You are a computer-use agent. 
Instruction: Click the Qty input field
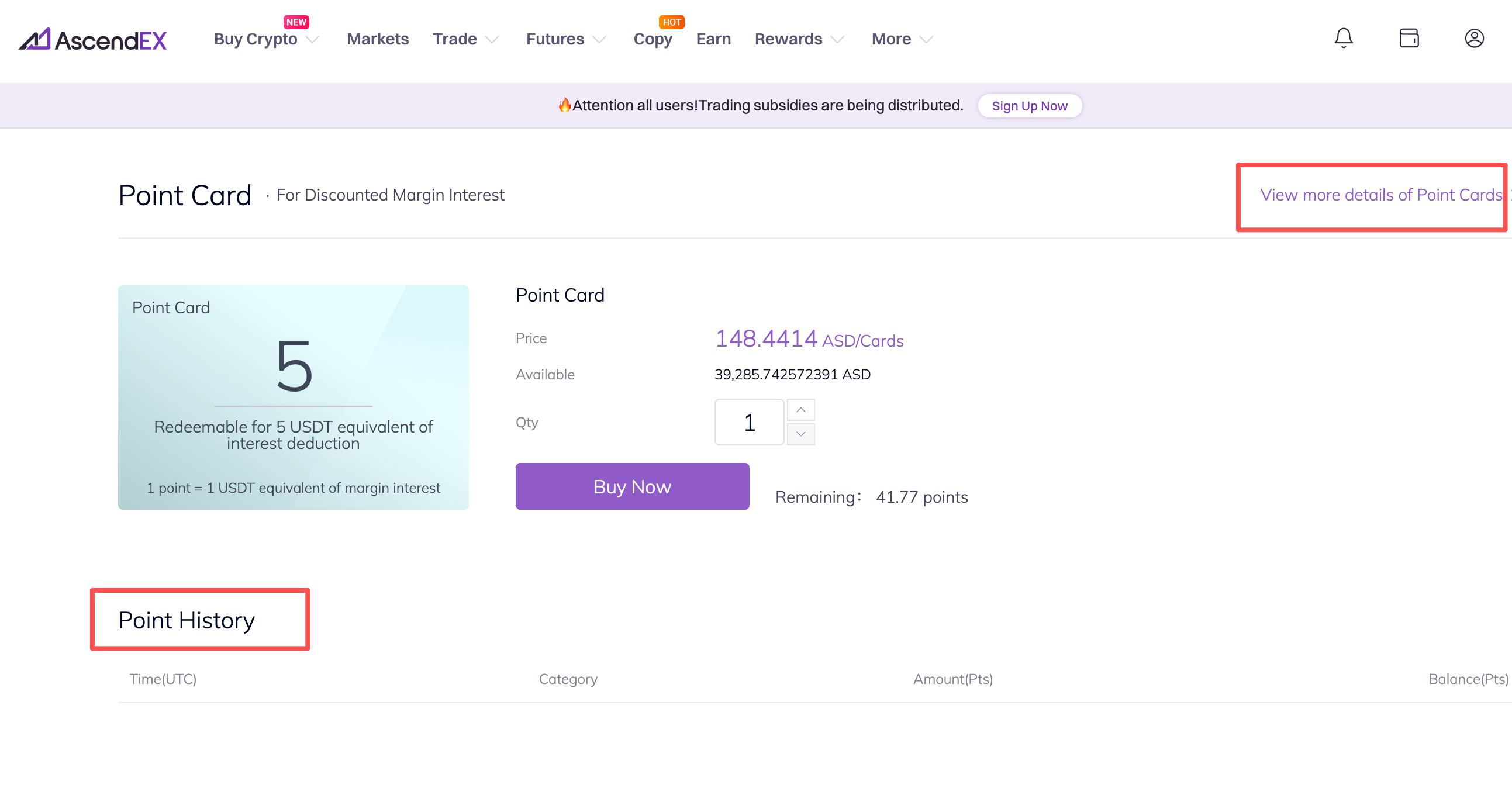[x=749, y=423]
